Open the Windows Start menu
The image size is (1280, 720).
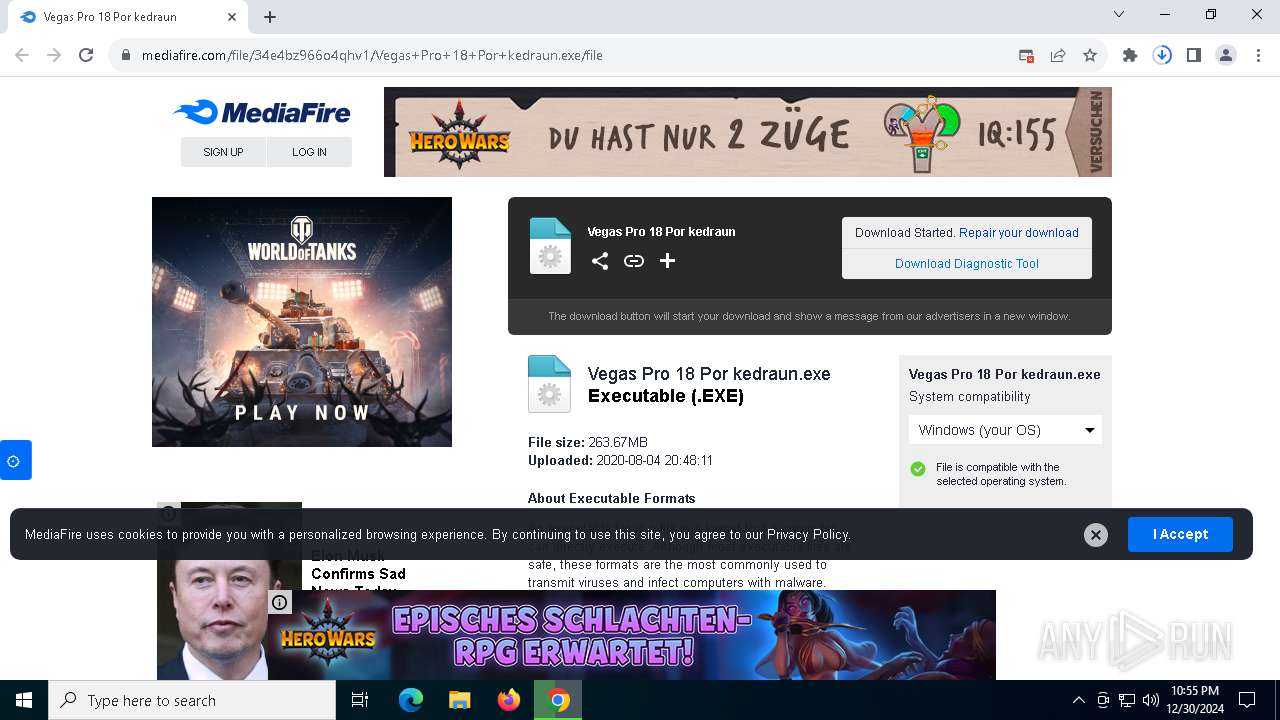(24, 700)
